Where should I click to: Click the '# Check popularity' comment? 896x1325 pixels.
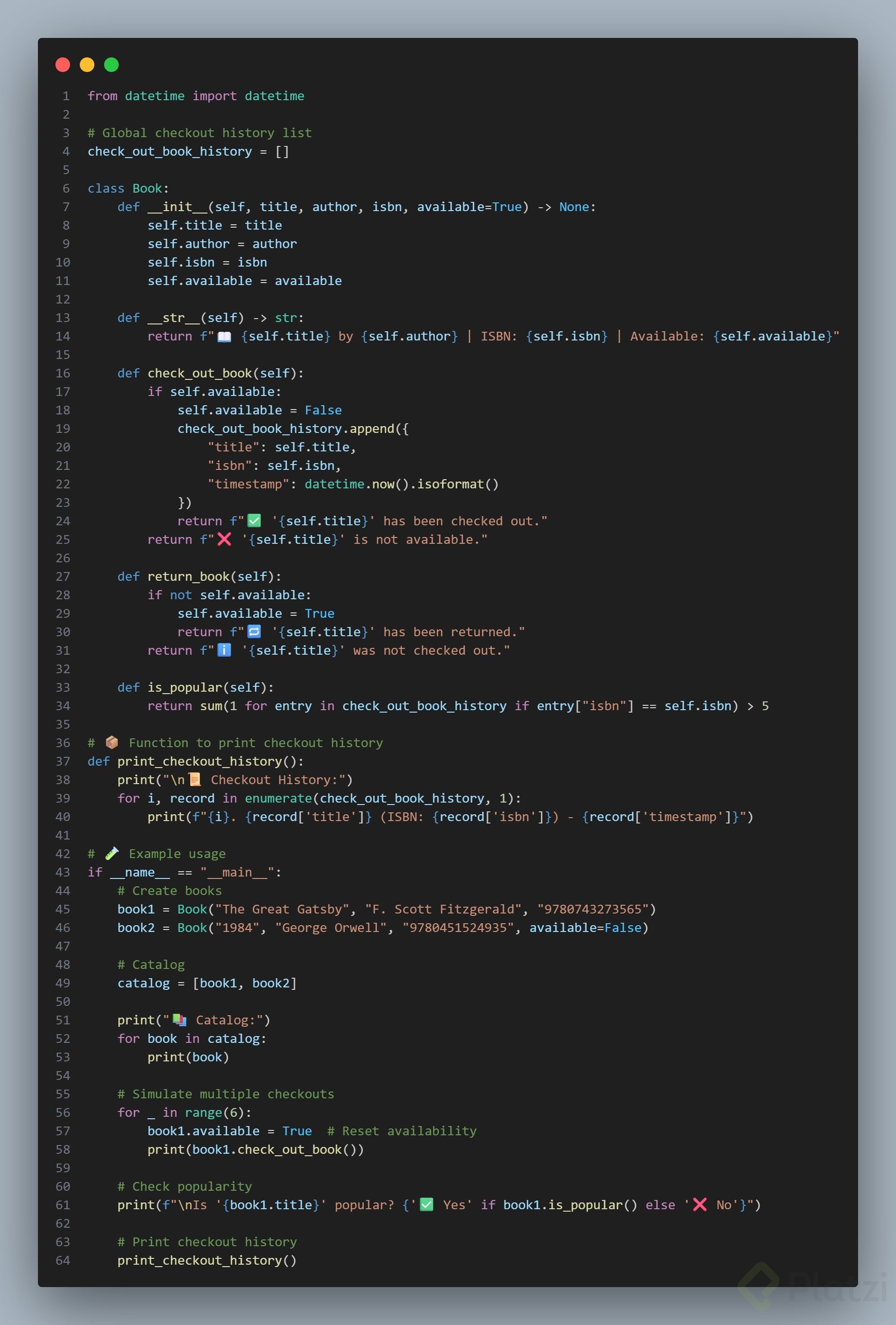[185, 1186]
